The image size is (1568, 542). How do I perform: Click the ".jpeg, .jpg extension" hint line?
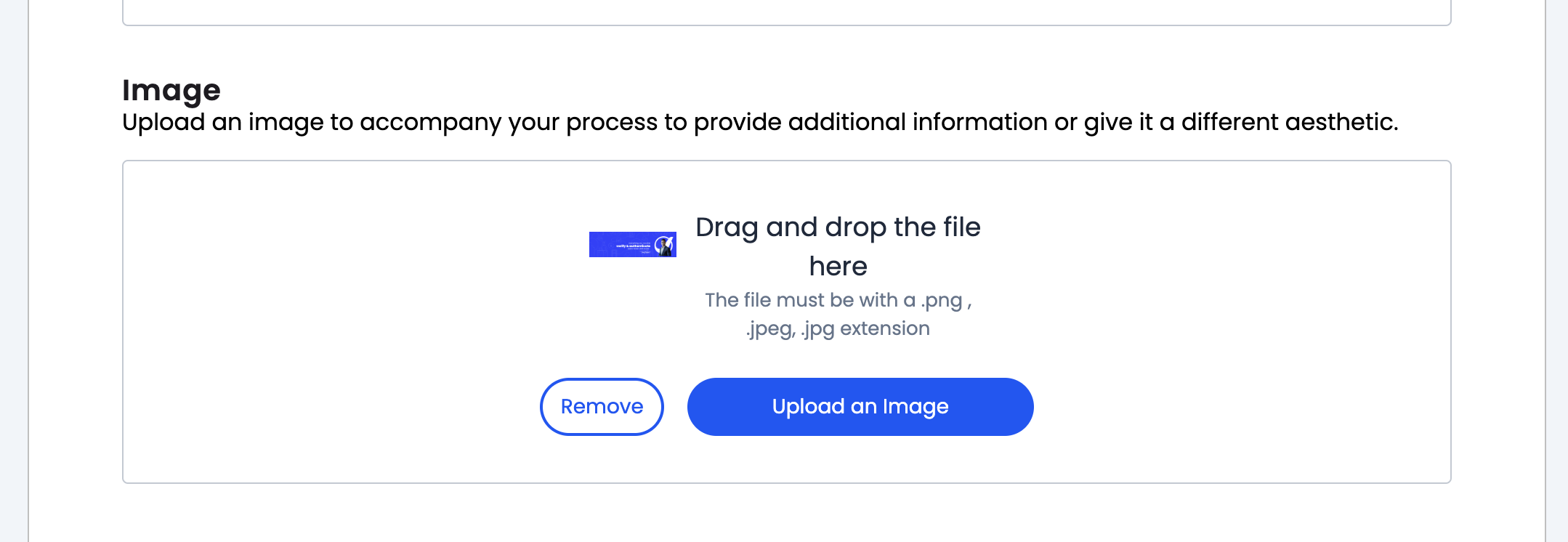tap(838, 328)
